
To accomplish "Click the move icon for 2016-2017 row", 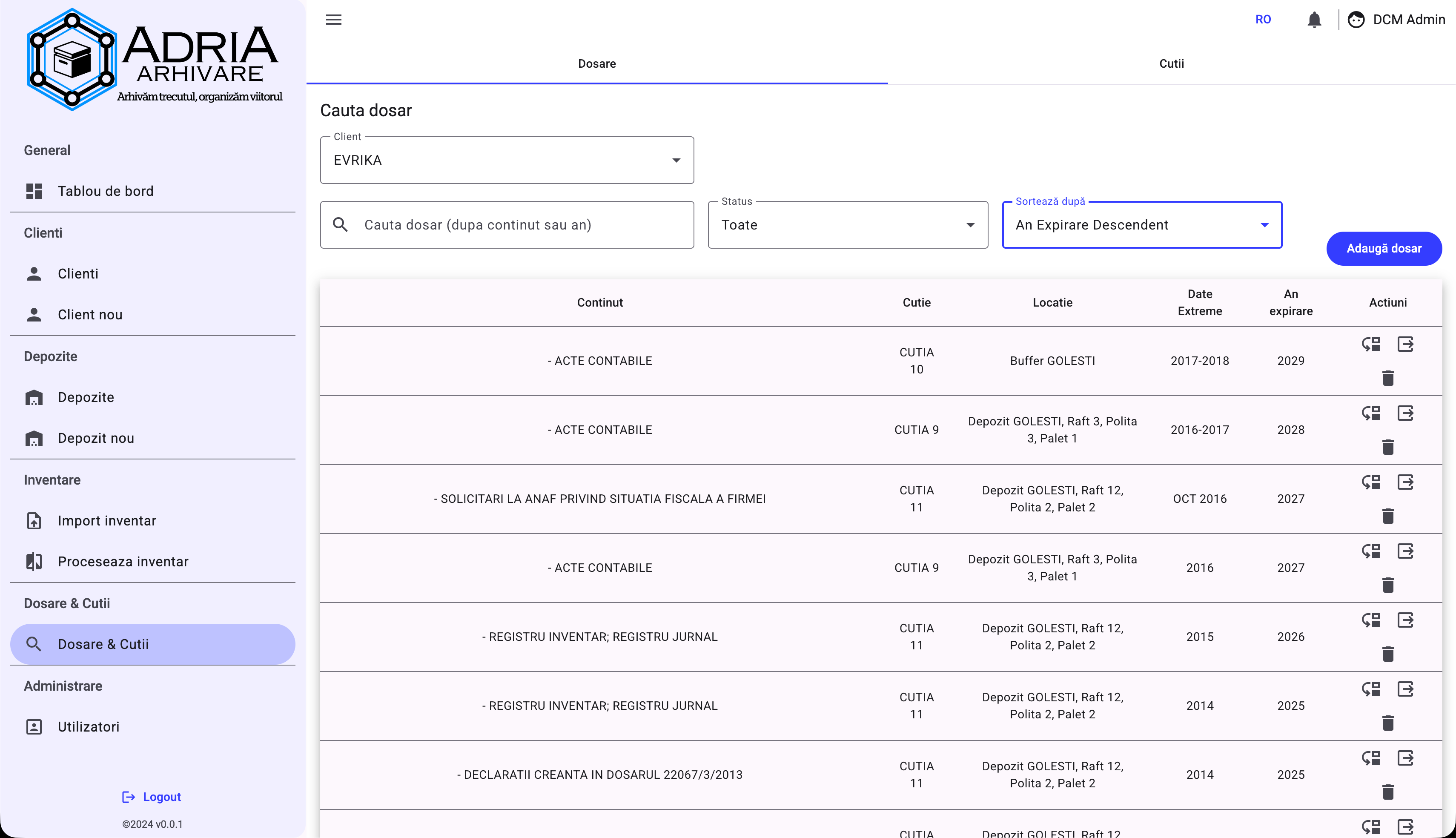I will coord(1371,413).
